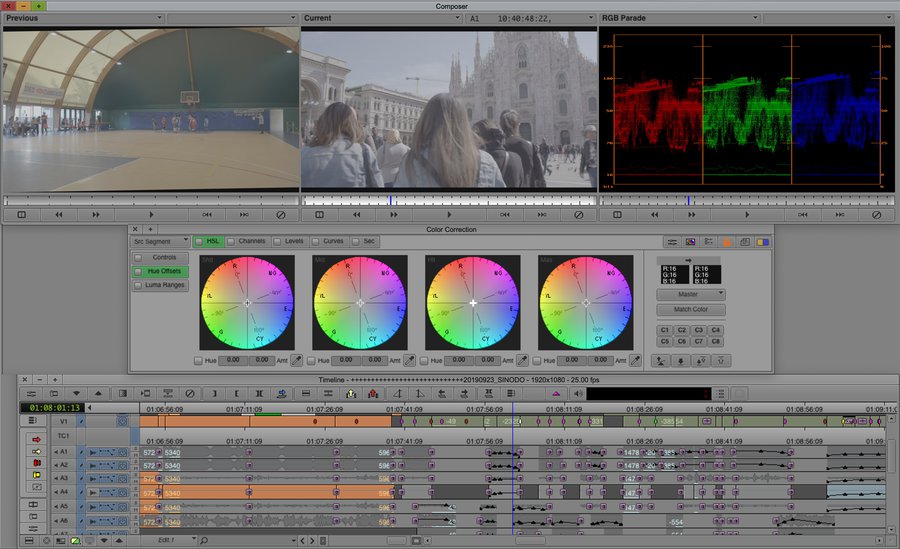Open the Src Segment relationship dropdown
Viewport: 900px width, 549px height.
click(161, 241)
